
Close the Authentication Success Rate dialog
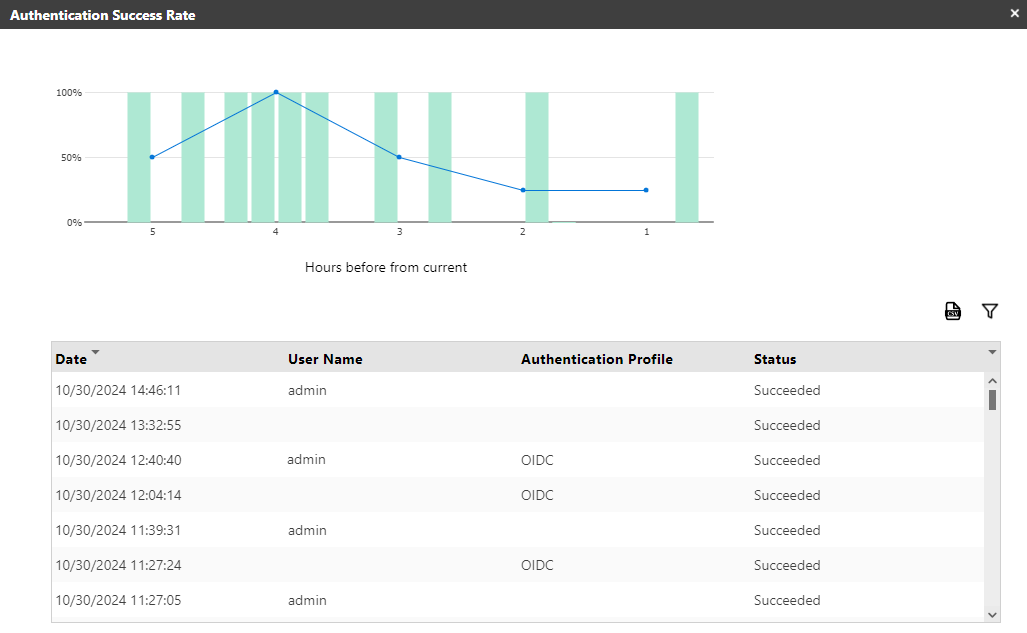pos(1014,14)
